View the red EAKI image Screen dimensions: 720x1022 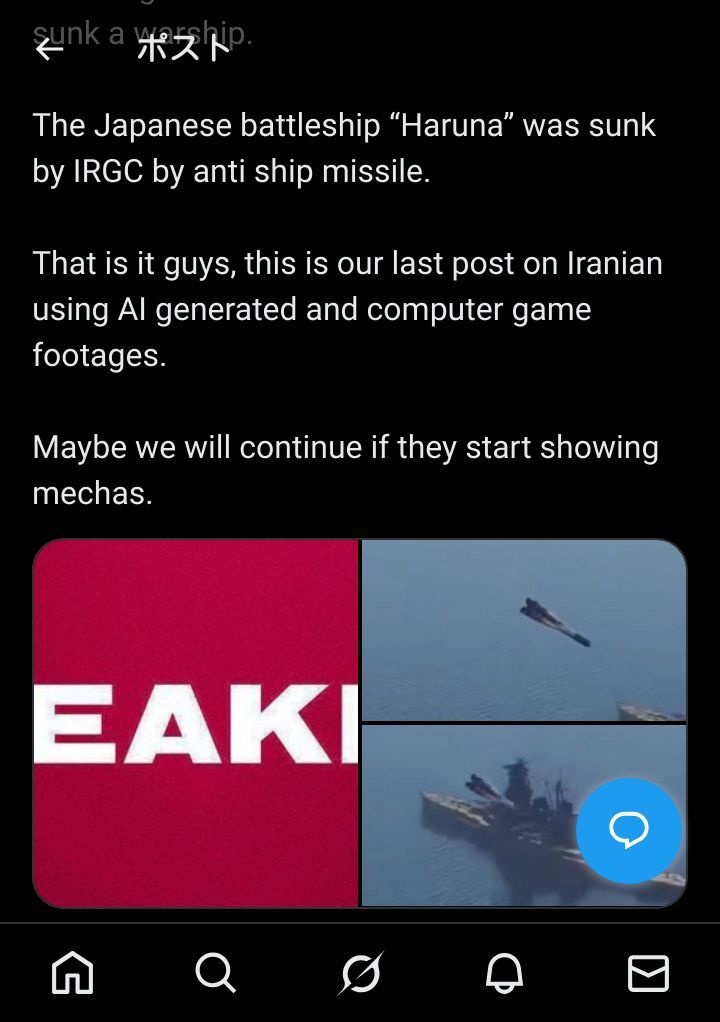tap(195, 723)
